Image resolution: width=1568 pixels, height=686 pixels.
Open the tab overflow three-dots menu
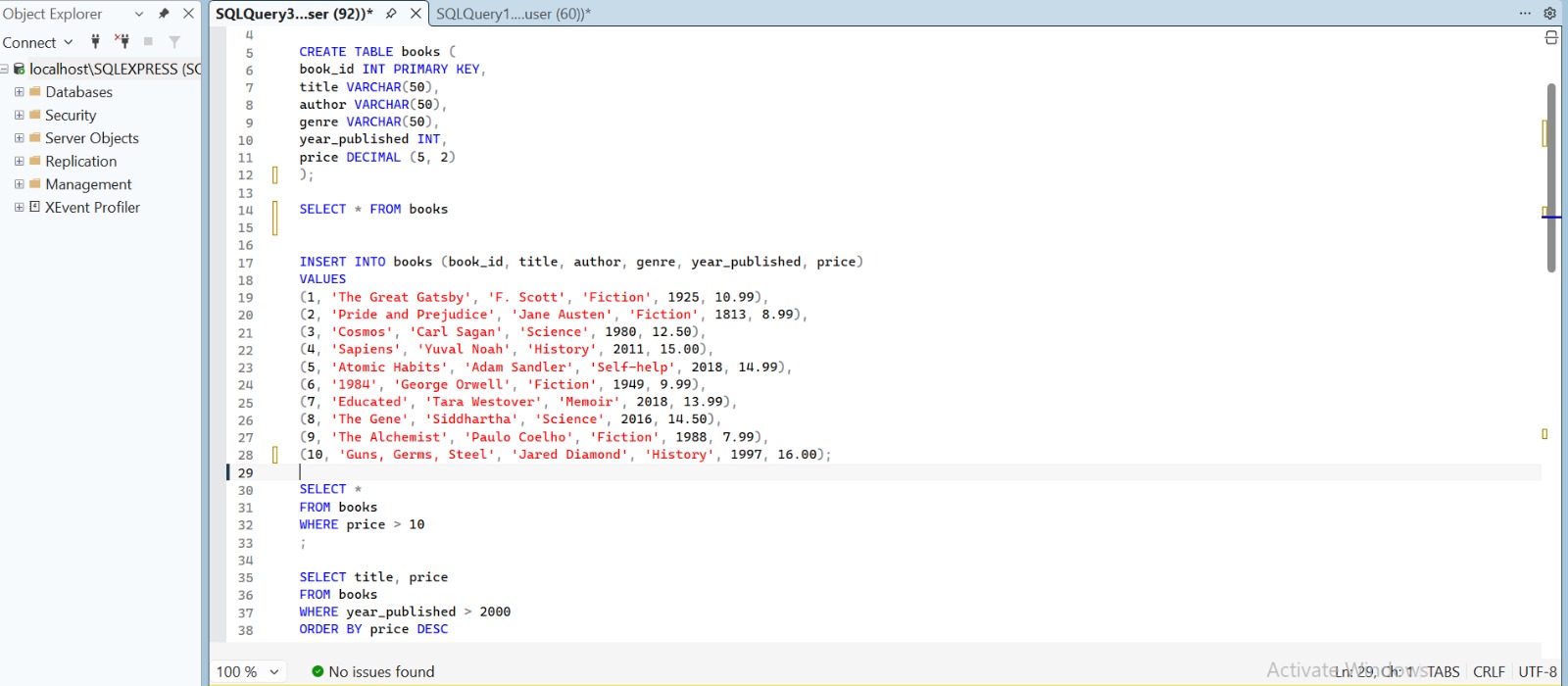[x=1525, y=14]
